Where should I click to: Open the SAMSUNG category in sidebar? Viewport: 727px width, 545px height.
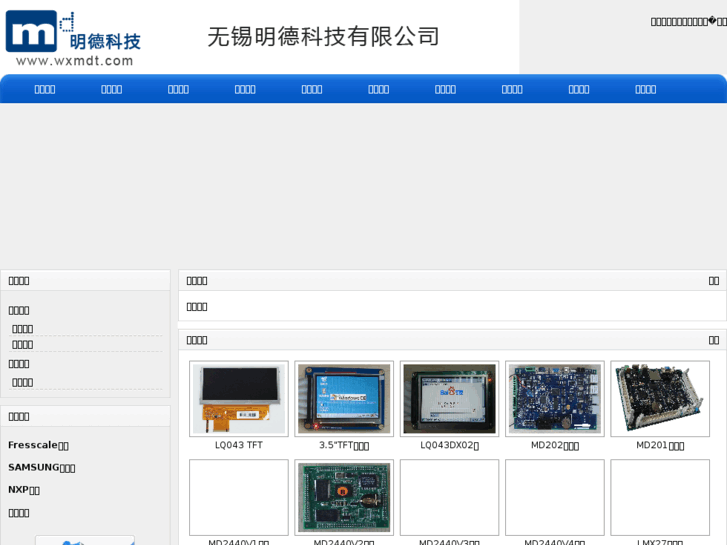(42, 468)
